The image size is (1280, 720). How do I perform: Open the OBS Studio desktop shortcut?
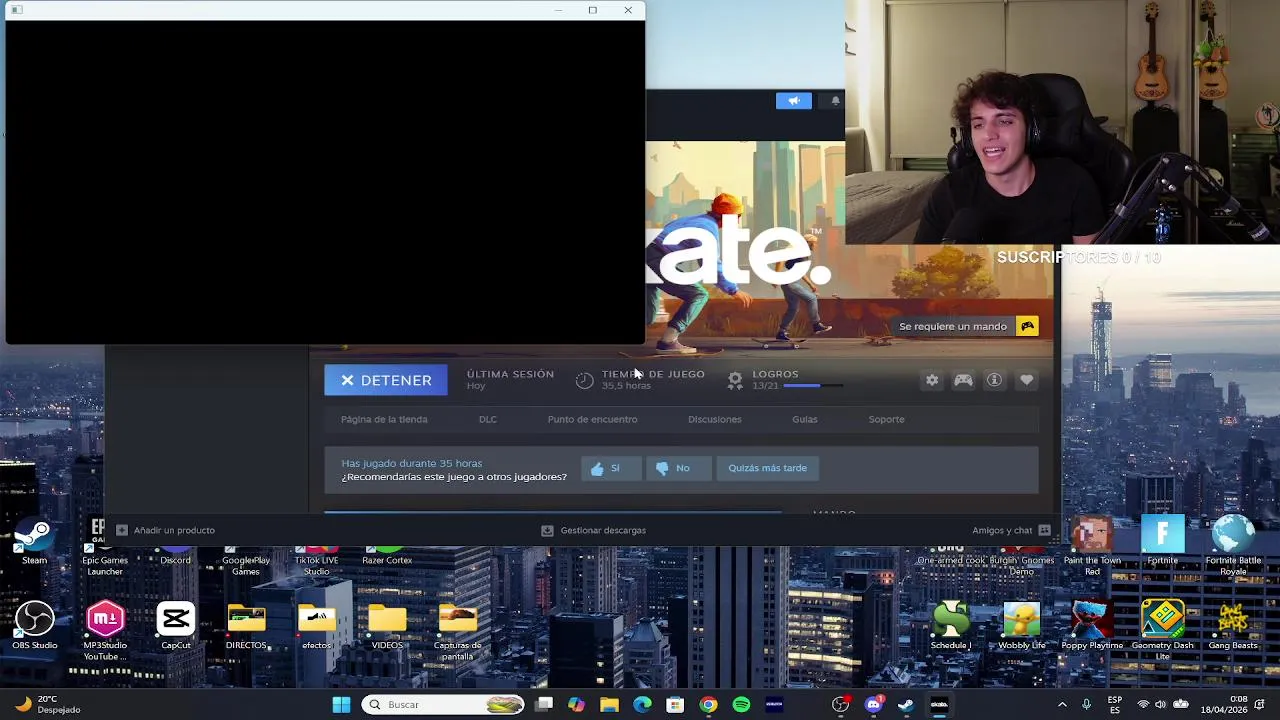point(34,625)
